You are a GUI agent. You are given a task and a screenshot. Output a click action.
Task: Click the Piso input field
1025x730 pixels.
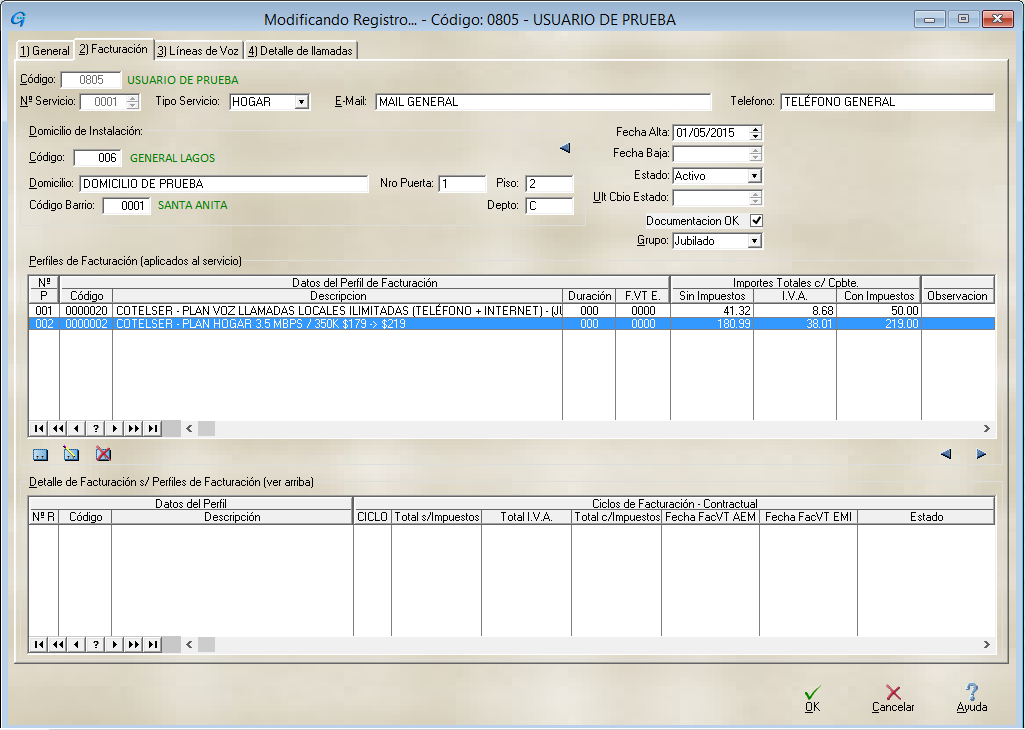coord(549,184)
